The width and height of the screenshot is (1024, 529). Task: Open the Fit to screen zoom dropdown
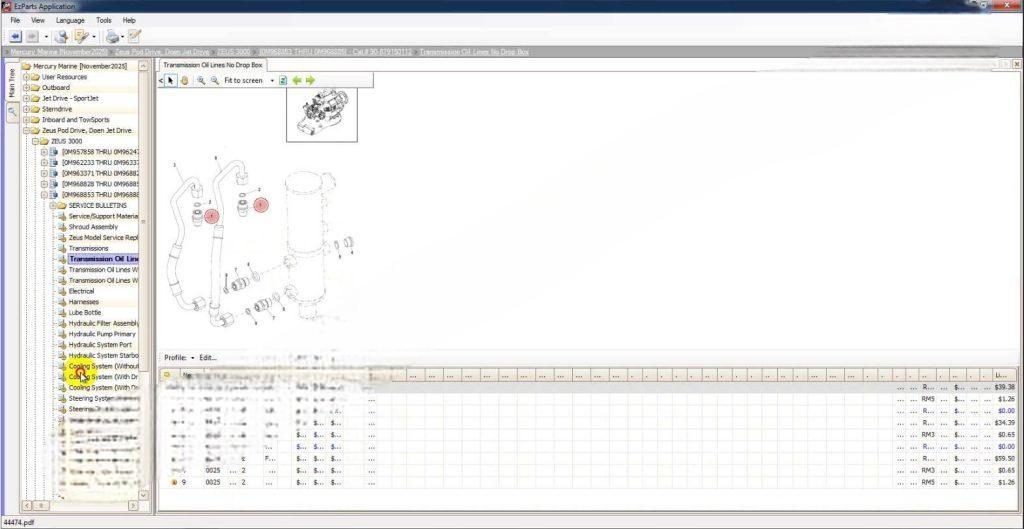coord(272,80)
